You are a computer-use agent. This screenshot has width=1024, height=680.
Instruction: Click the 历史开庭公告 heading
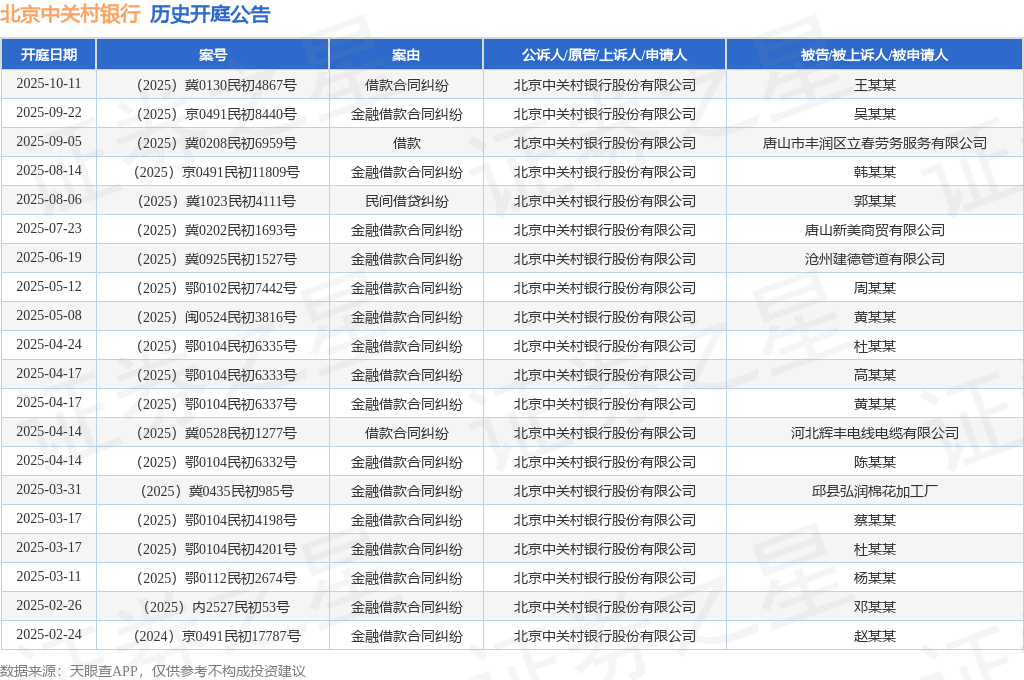pyautogui.click(x=210, y=14)
